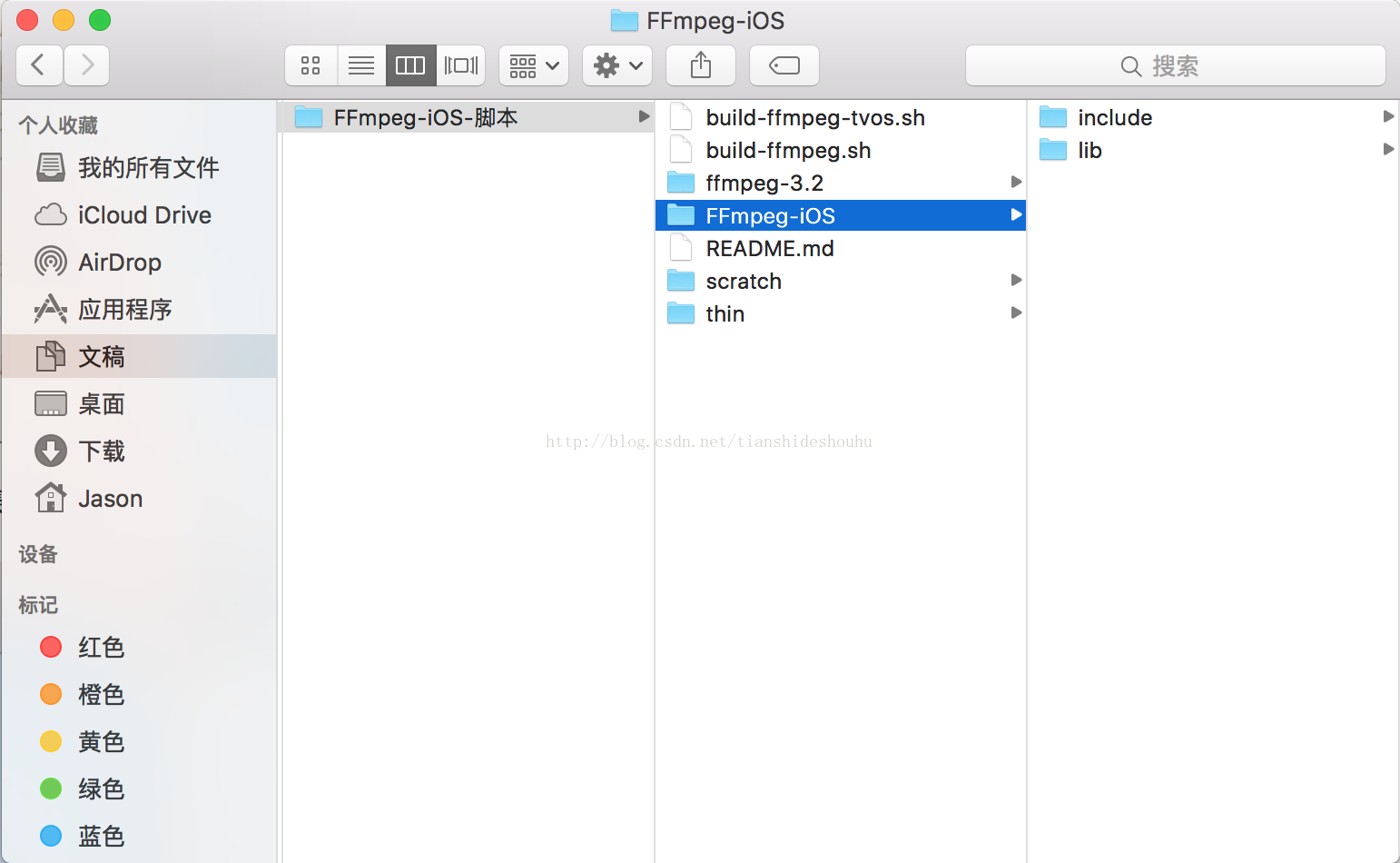This screenshot has width=1400, height=863.
Task: Click the FFmpeg-iOS-脚本 folder icon
Action: coord(309,117)
